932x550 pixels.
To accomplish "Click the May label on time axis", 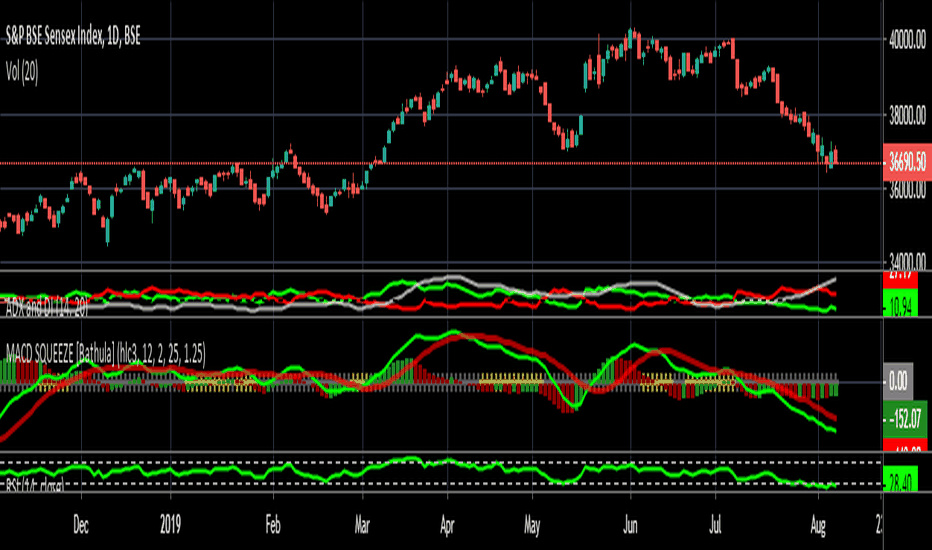I will [x=532, y=526].
